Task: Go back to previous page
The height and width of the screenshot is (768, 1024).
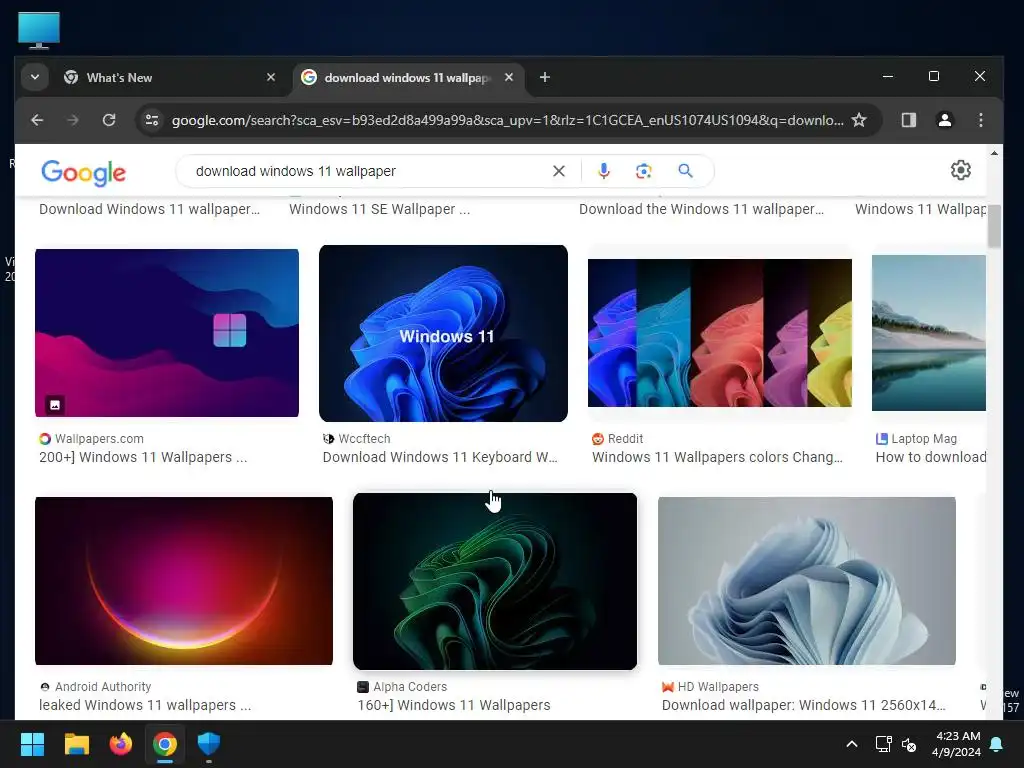Action: 37,120
